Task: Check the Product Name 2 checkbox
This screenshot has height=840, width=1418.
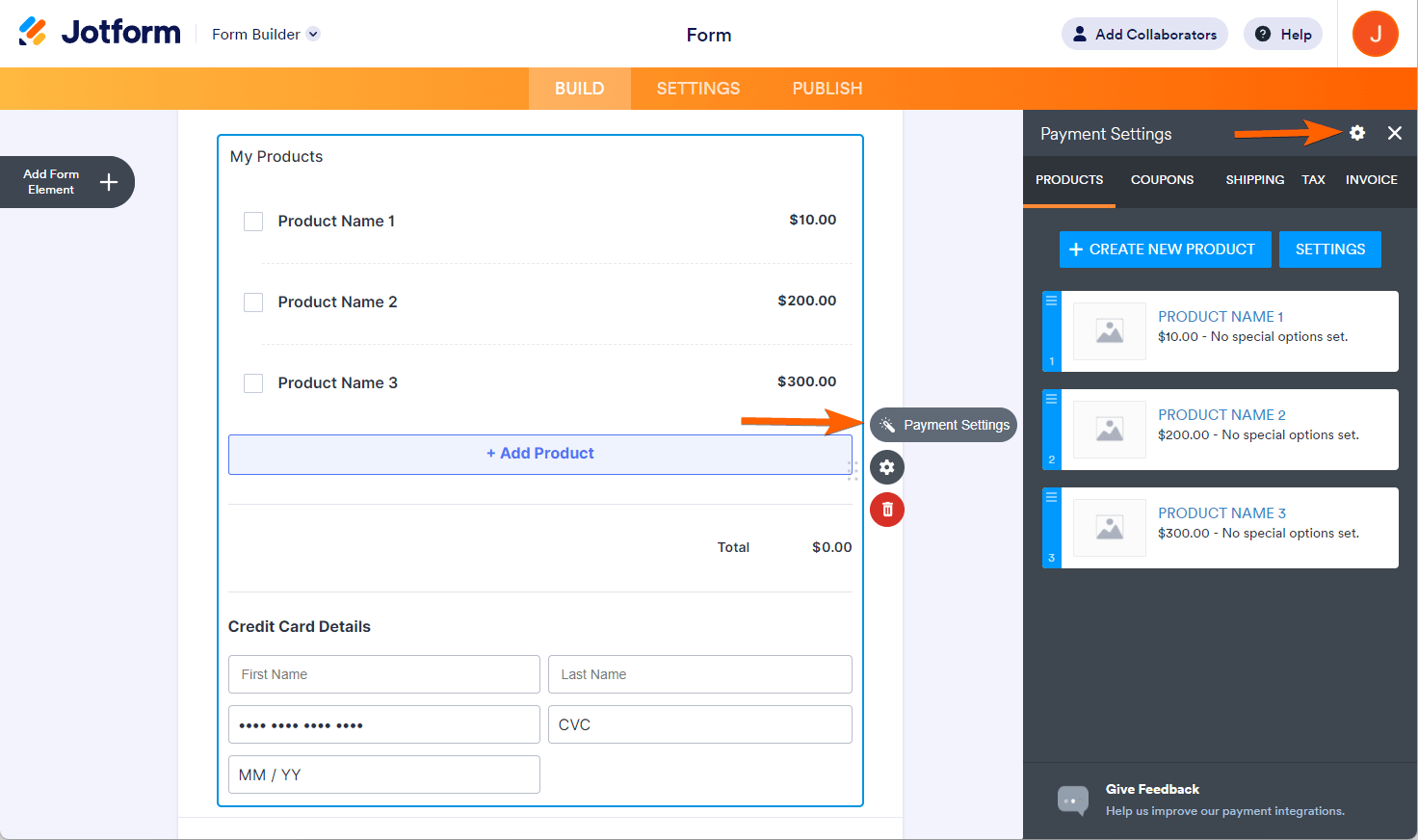Action: pyautogui.click(x=253, y=302)
